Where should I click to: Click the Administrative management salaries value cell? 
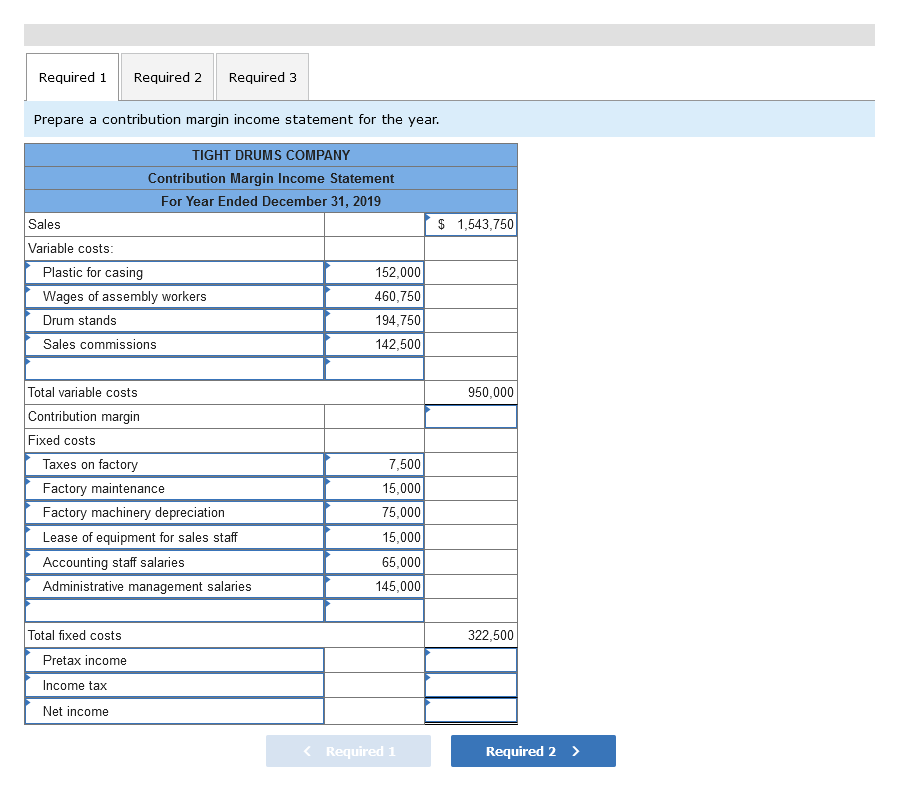click(x=374, y=587)
